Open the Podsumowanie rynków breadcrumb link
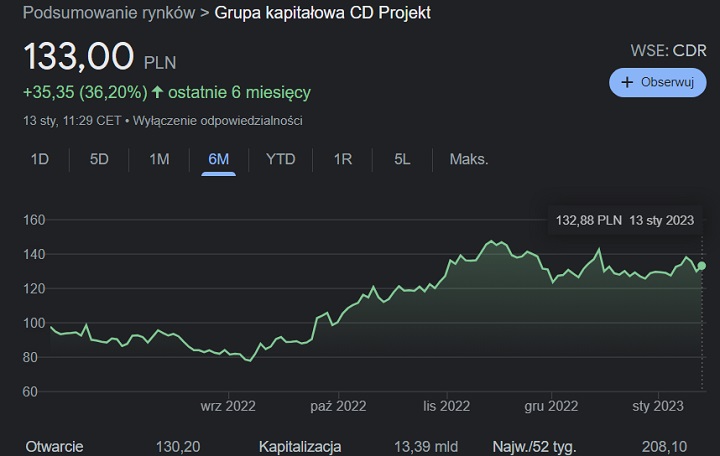Viewport: 720px width, 456px height. [x=109, y=13]
